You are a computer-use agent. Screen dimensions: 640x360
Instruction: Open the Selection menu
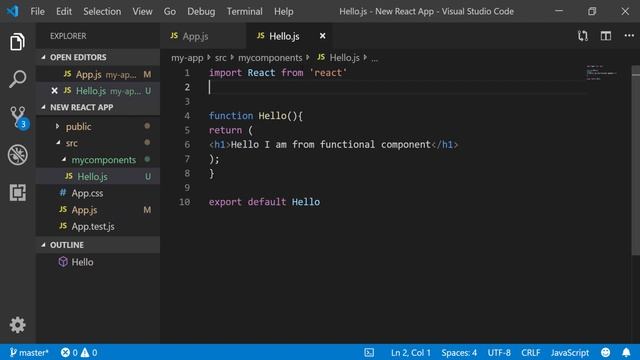[x=102, y=11]
